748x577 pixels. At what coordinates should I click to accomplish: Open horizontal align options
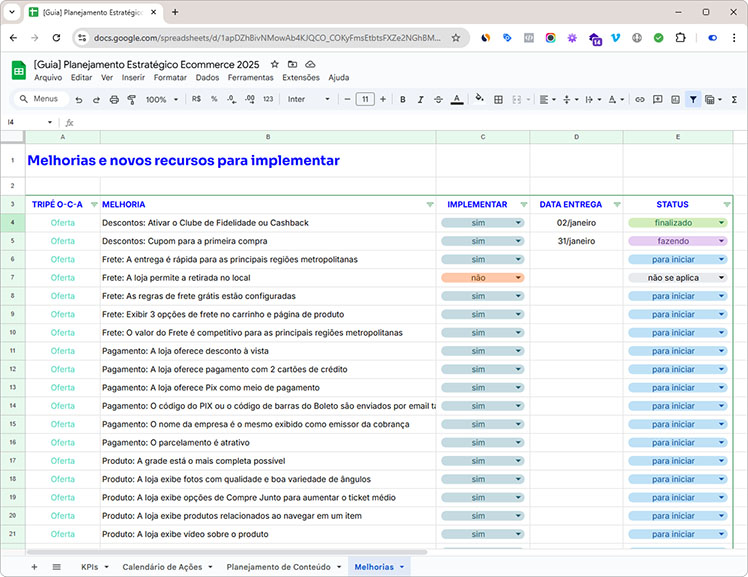pos(547,99)
